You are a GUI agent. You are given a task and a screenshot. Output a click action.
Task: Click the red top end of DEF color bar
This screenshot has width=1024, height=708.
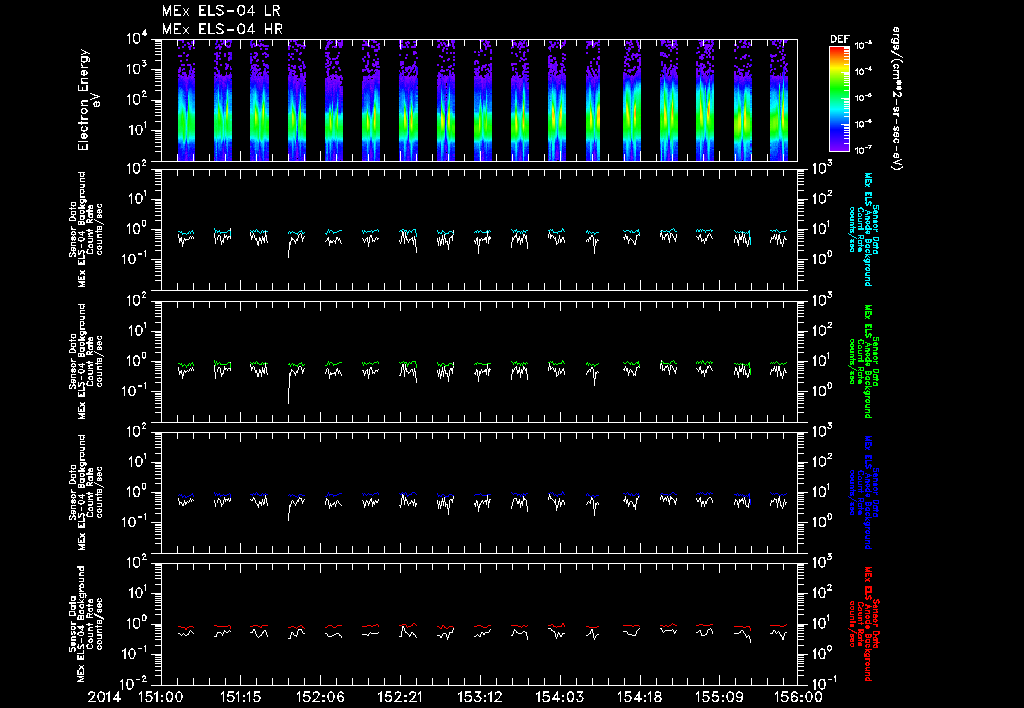point(840,48)
